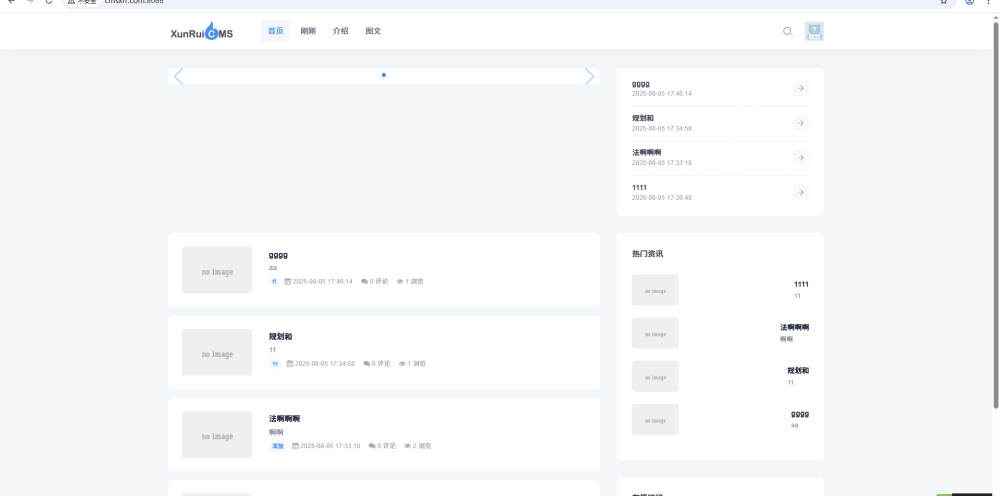Click 0 评论 on 法啊啊啊 article
The height and width of the screenshot is (496, 1000).
point(386,446)
